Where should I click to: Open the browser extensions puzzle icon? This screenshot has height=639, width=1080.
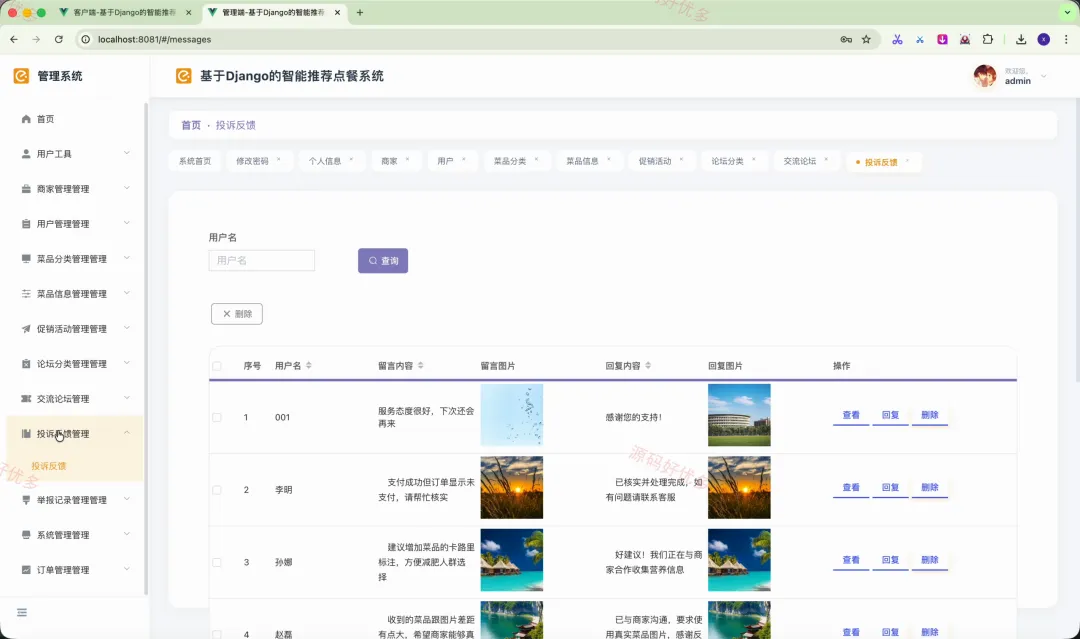point(988,39)
